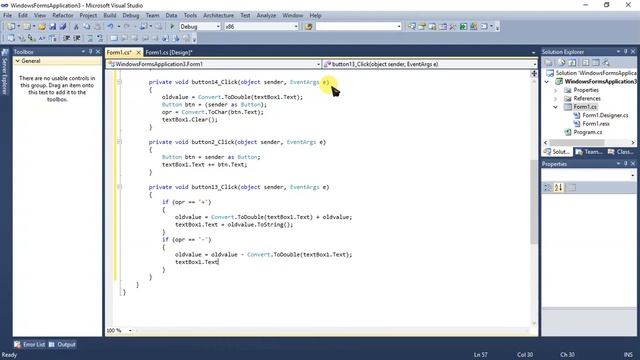Click View Code icon in Solution Explorer
Screen dimensions: 640x360
(585, 62)
